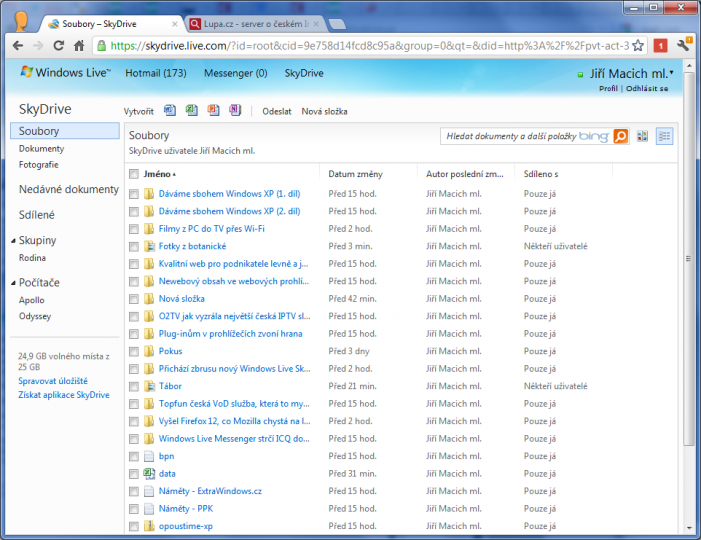Viewport: 701px width, 540px height.
Task: Create a new OneNote notebook
Action: pos(235,110)
